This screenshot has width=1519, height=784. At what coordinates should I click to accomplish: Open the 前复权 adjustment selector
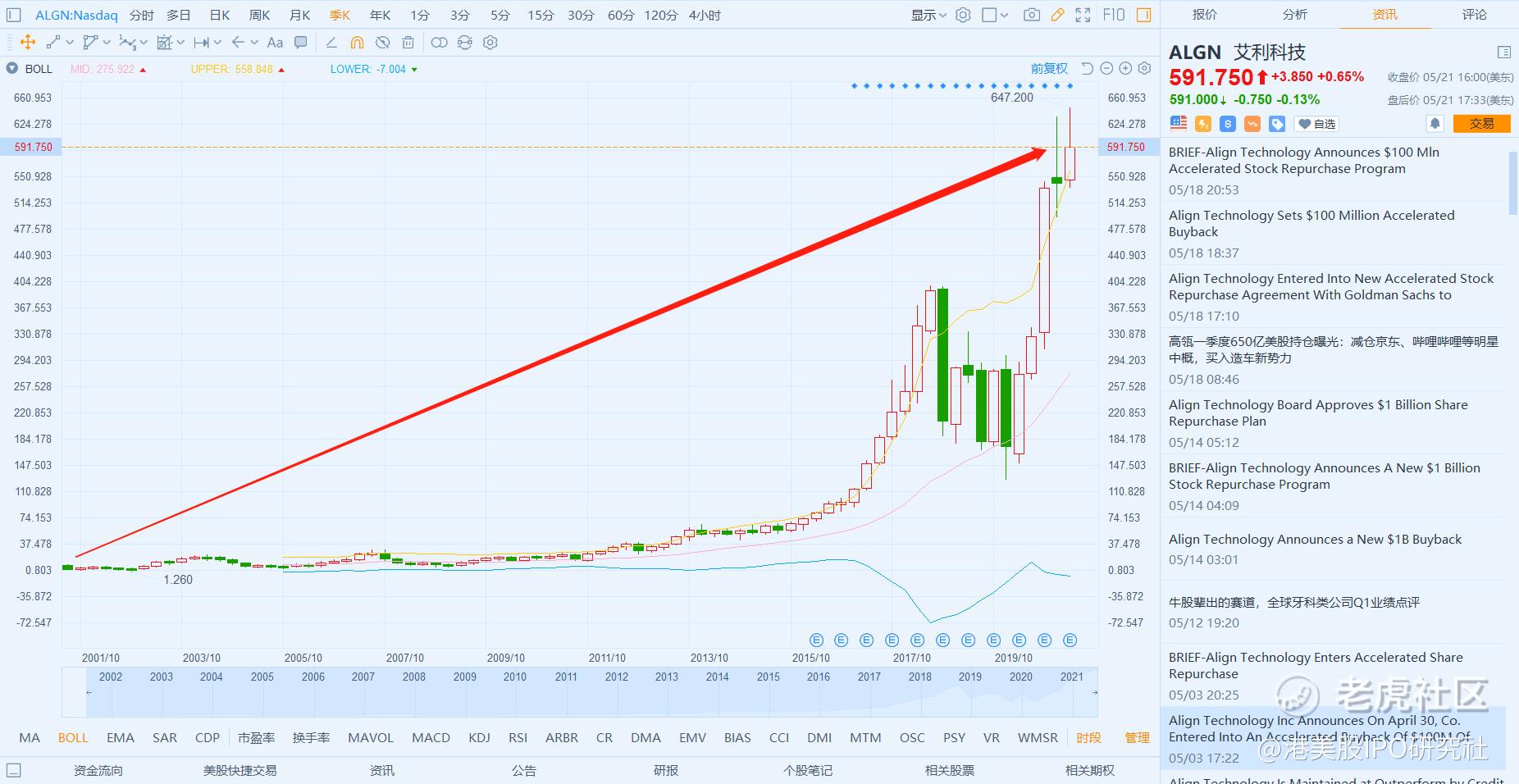(1049, 69)
